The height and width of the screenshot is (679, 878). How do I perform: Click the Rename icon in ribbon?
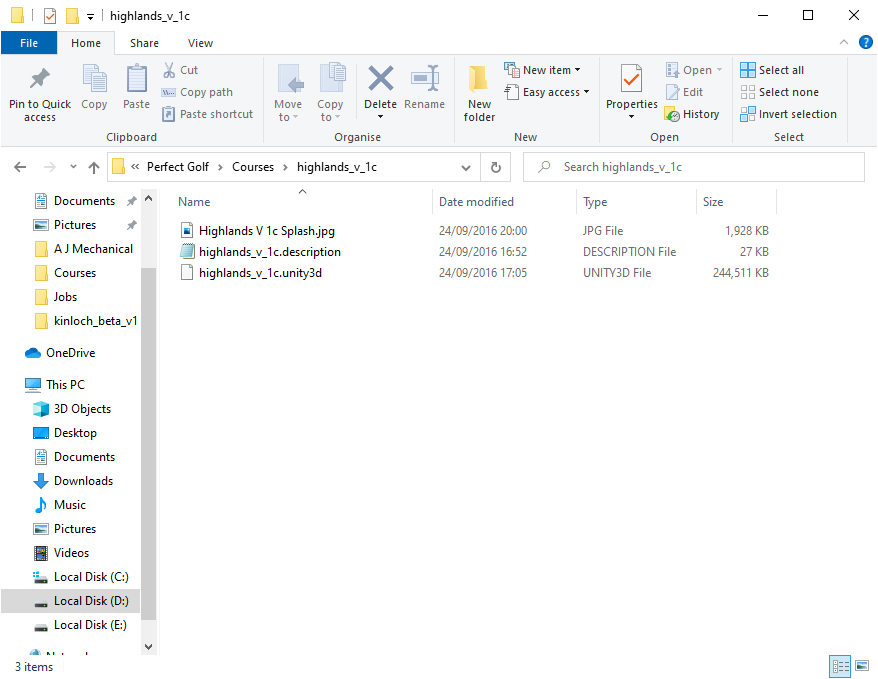(x=425, y=80)
